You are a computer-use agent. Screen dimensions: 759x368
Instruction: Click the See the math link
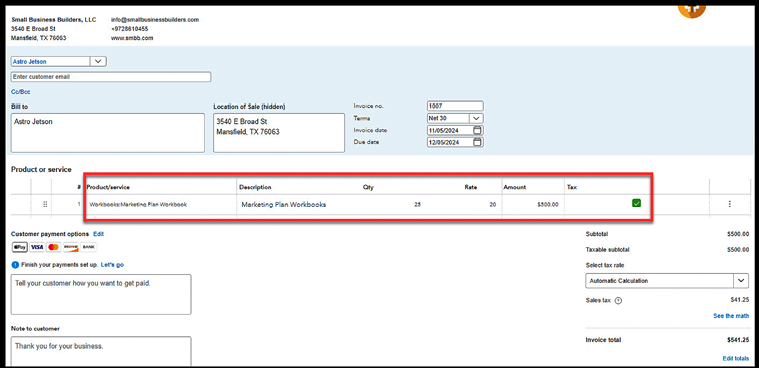click(731, 316)
